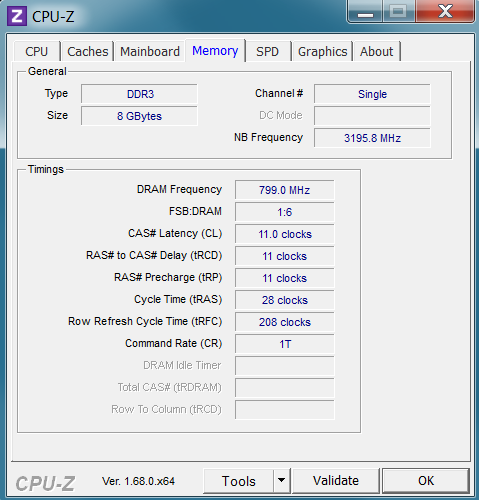Click the version text Ver. 1.68.0.x64
Image resolution: width=479 pixels, height=500 pixels.
point(138,481)
